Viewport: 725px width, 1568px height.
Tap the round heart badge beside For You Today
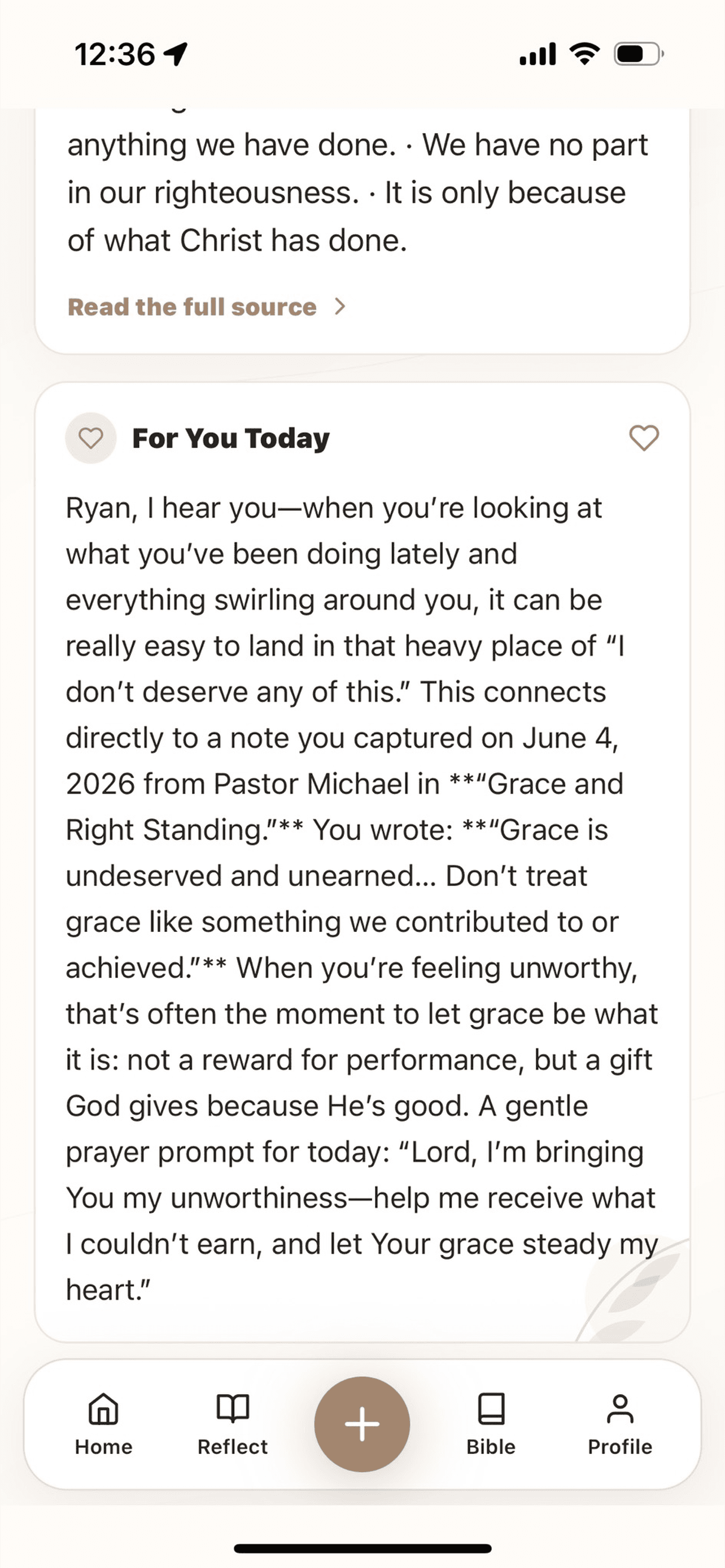coord(91,438)
